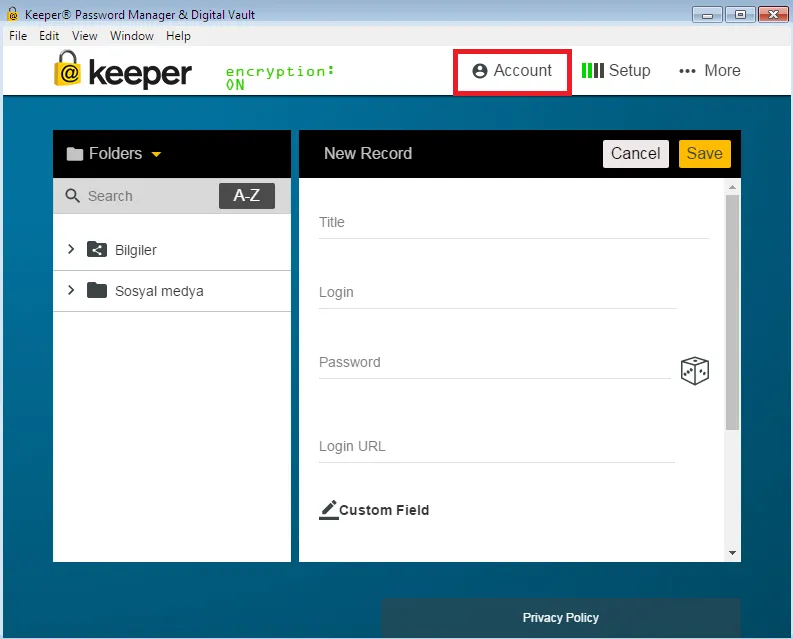This screenshot has height=639, width=793.
Task: Select the Sosyal medya folder name
Action: click(x=159, y=291)
